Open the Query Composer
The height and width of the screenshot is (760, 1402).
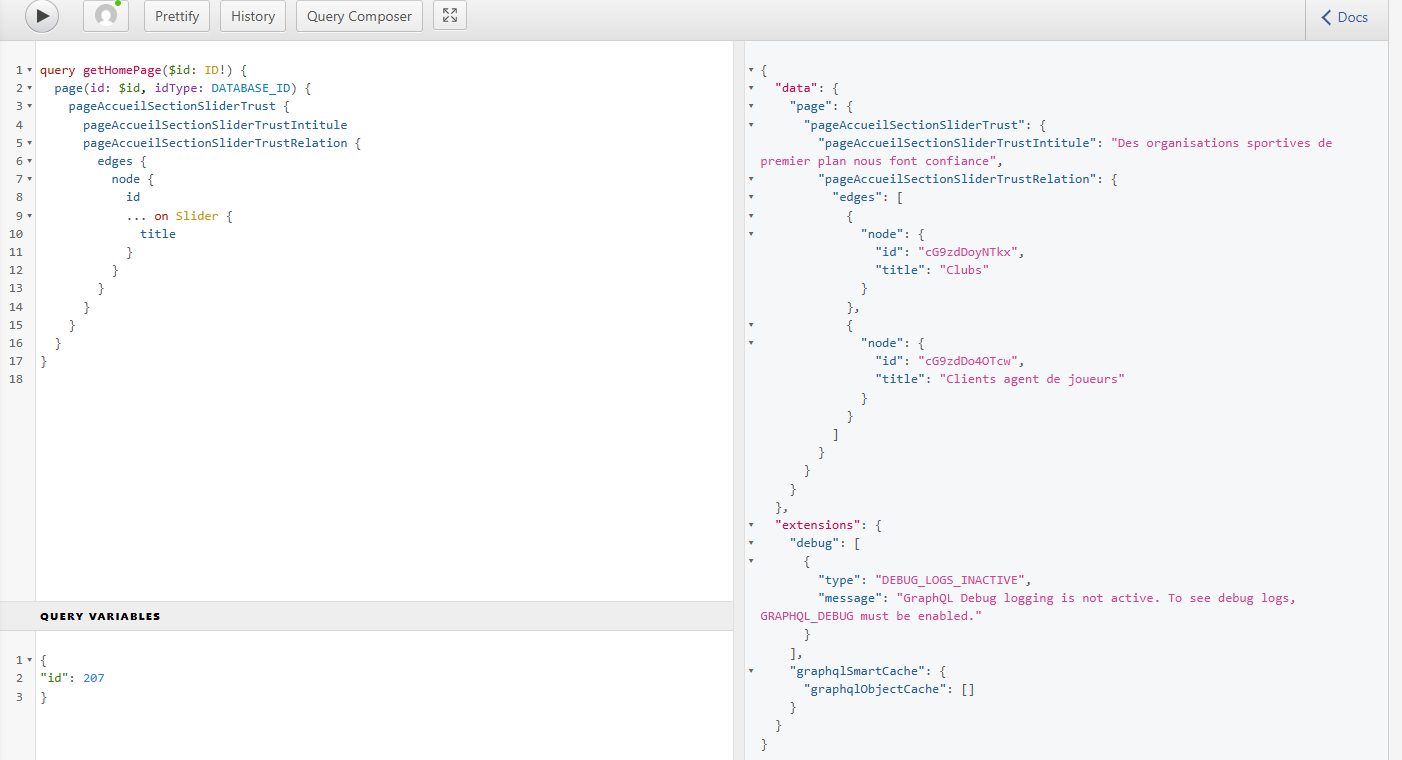(359, 16)
